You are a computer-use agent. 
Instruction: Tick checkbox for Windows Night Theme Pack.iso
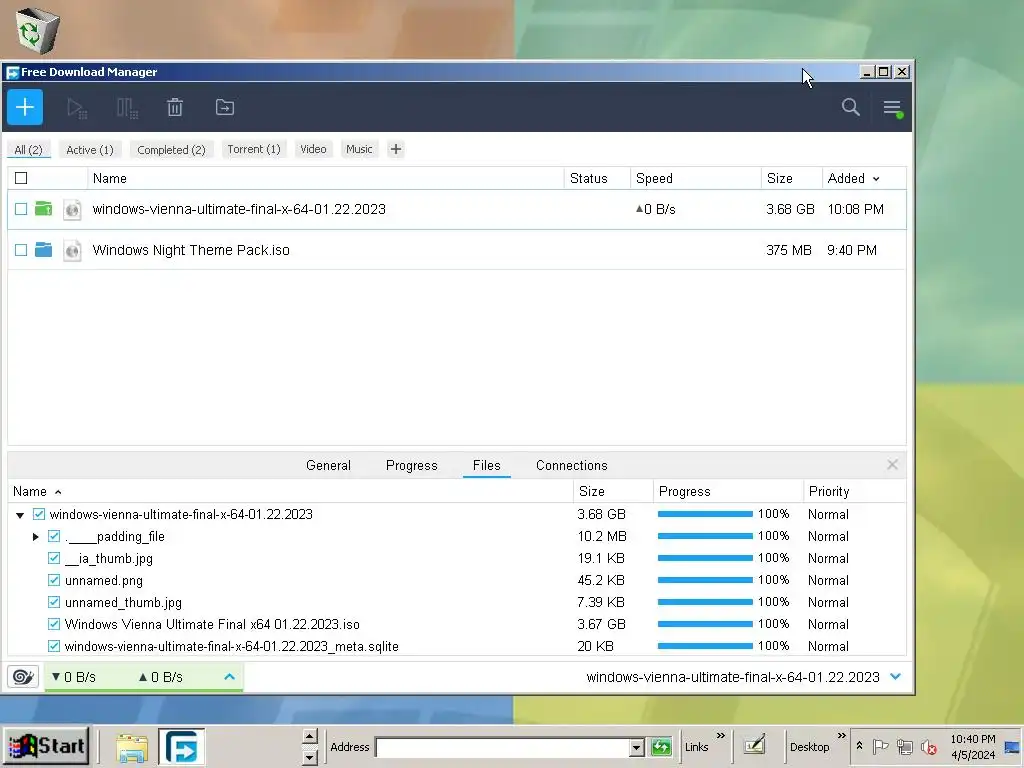(21, 250)
